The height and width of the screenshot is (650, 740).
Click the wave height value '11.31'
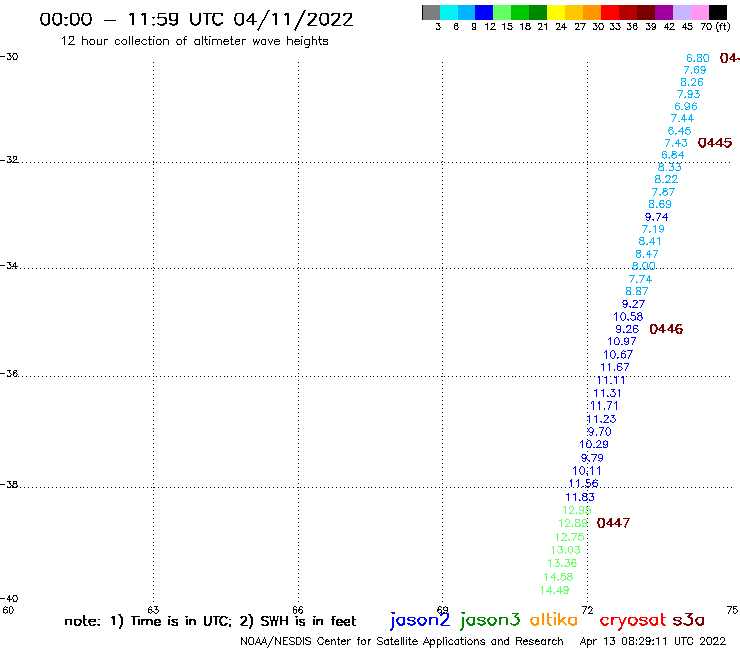(x=607, y=393)
